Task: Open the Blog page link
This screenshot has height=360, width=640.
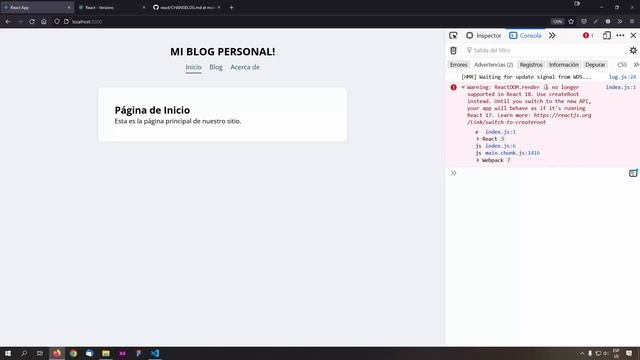Action: coord(216,67)
